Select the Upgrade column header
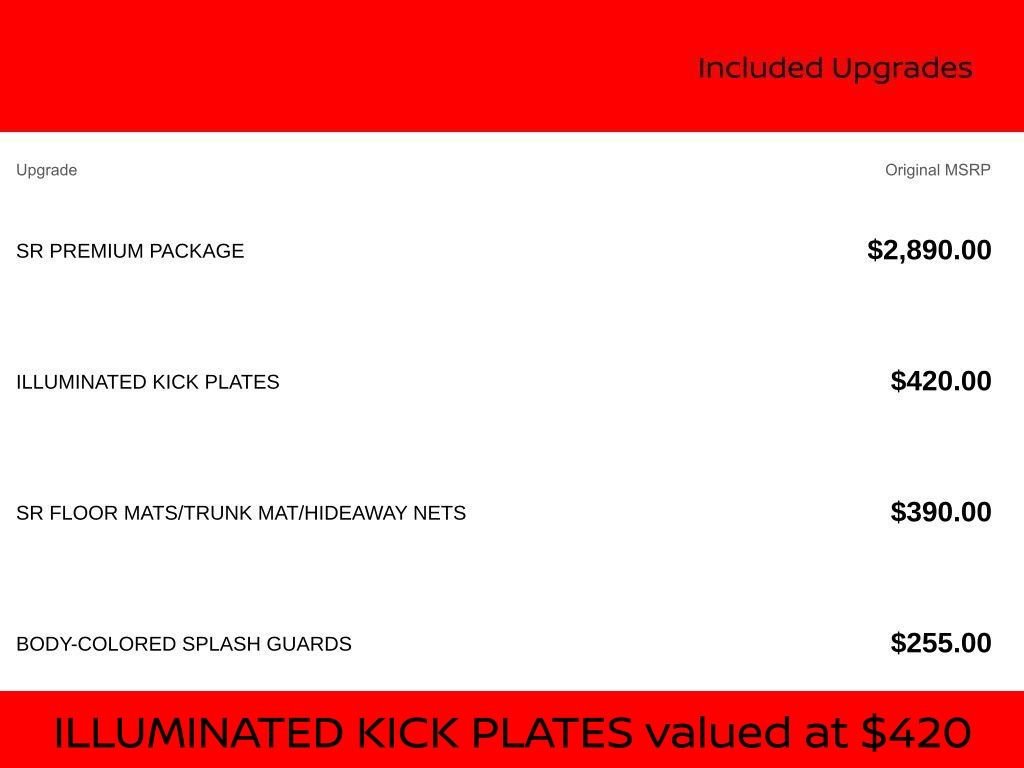 point(46,170)
